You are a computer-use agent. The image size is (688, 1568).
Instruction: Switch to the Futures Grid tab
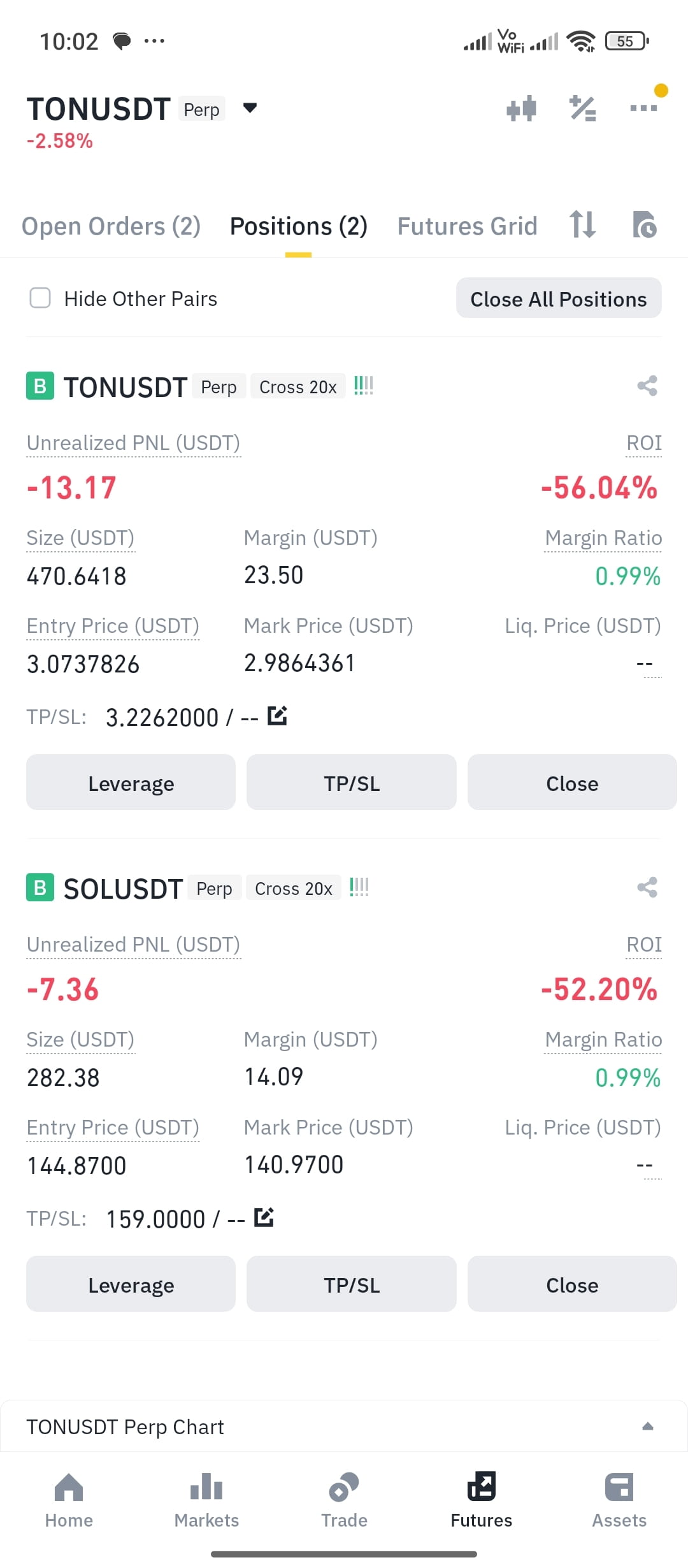468,226
